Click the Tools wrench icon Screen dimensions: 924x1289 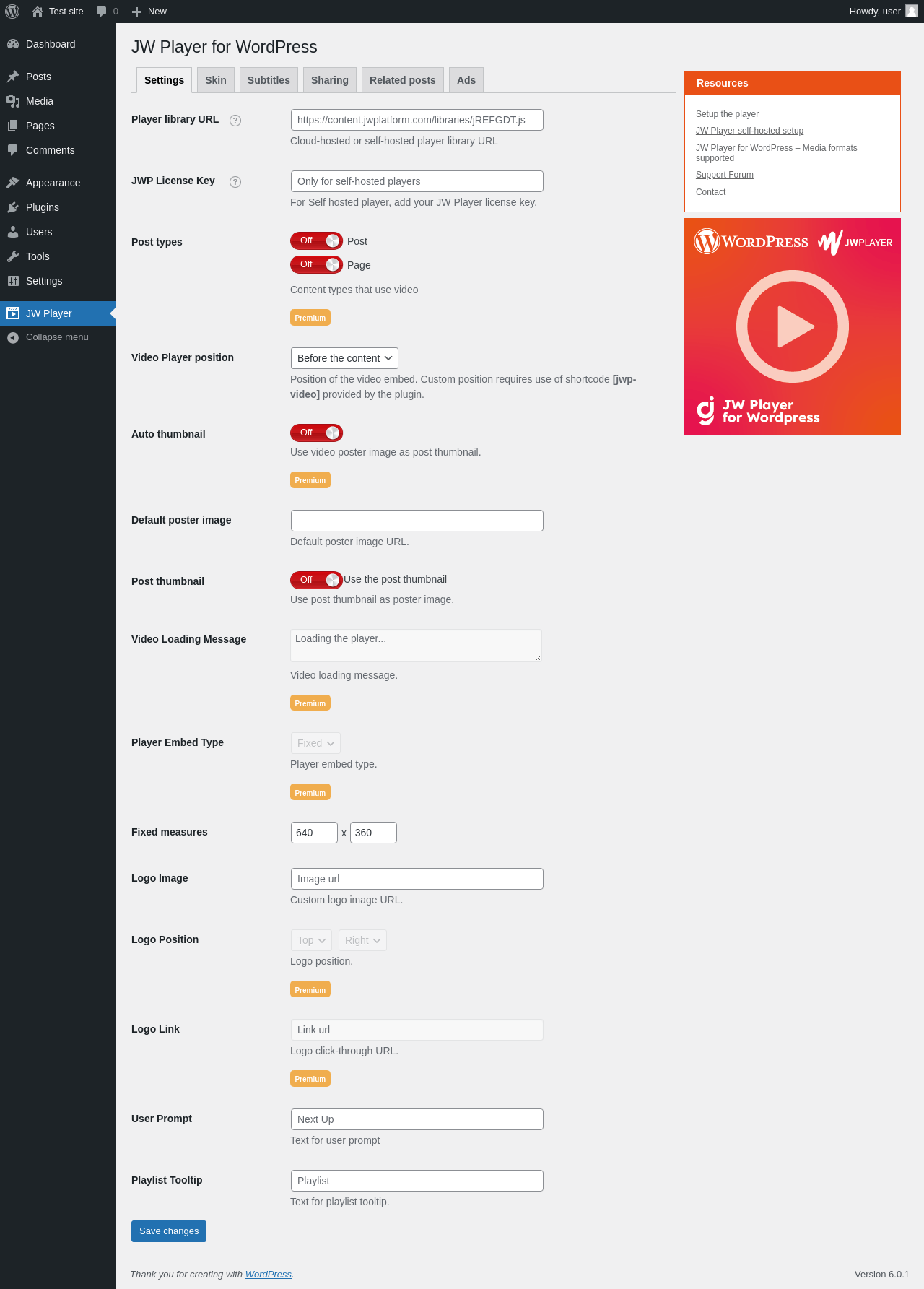(13, 256)
